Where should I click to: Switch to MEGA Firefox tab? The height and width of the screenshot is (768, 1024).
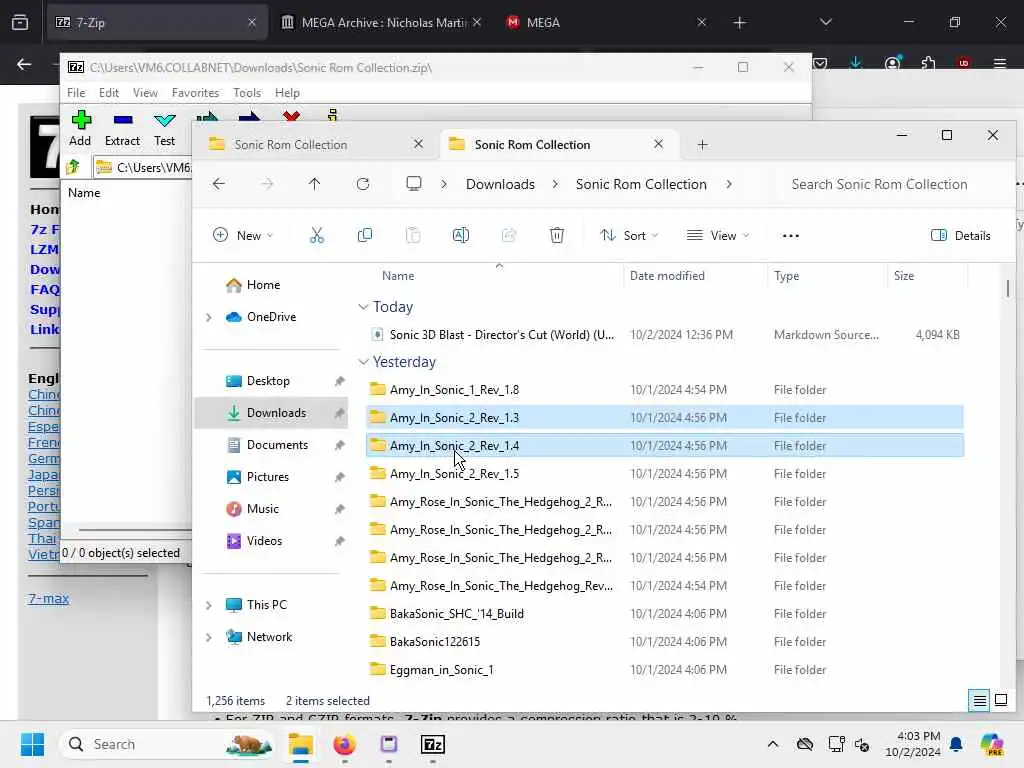pos(605,22)
